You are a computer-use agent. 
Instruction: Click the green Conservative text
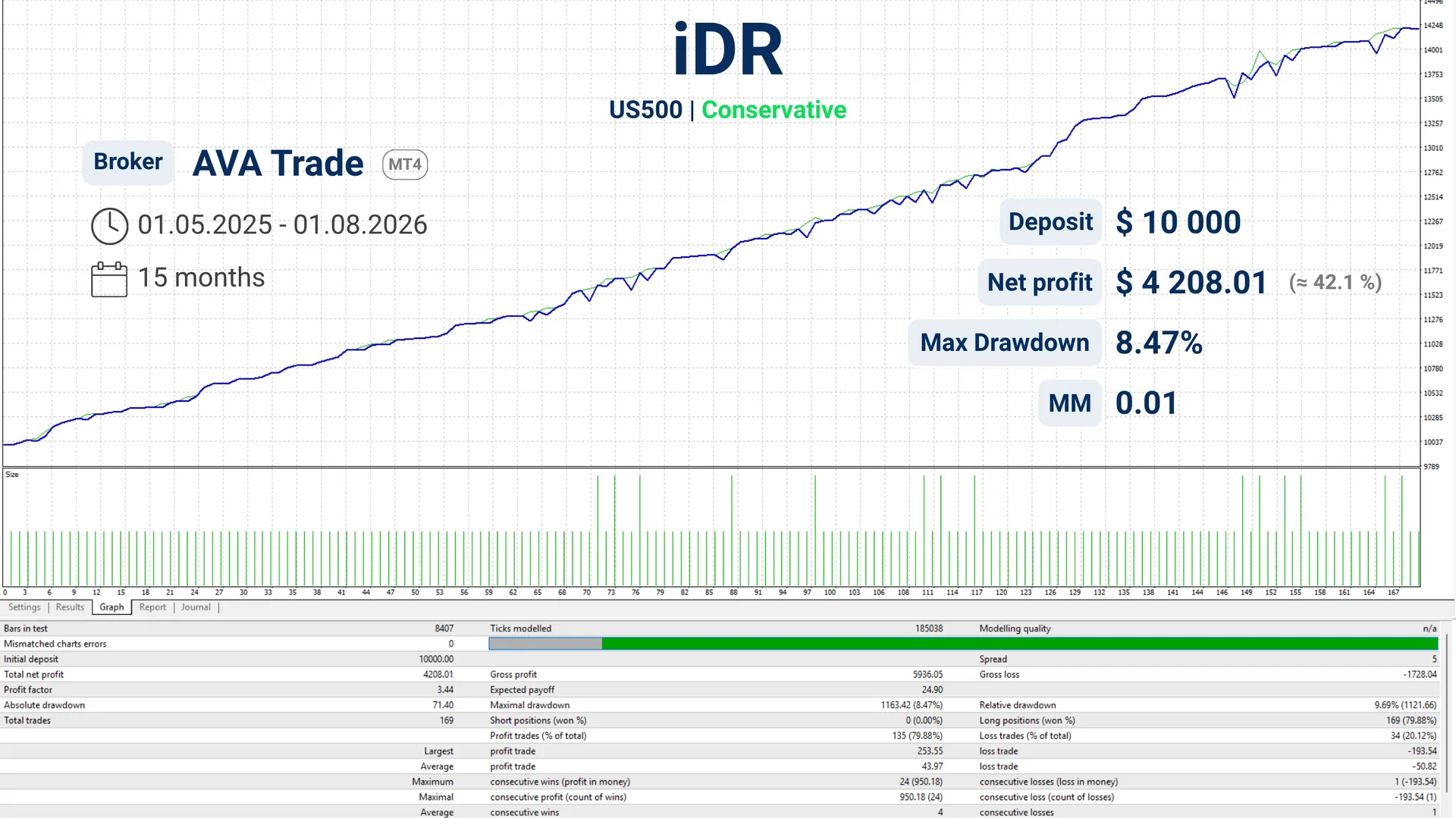click(773, 110)
